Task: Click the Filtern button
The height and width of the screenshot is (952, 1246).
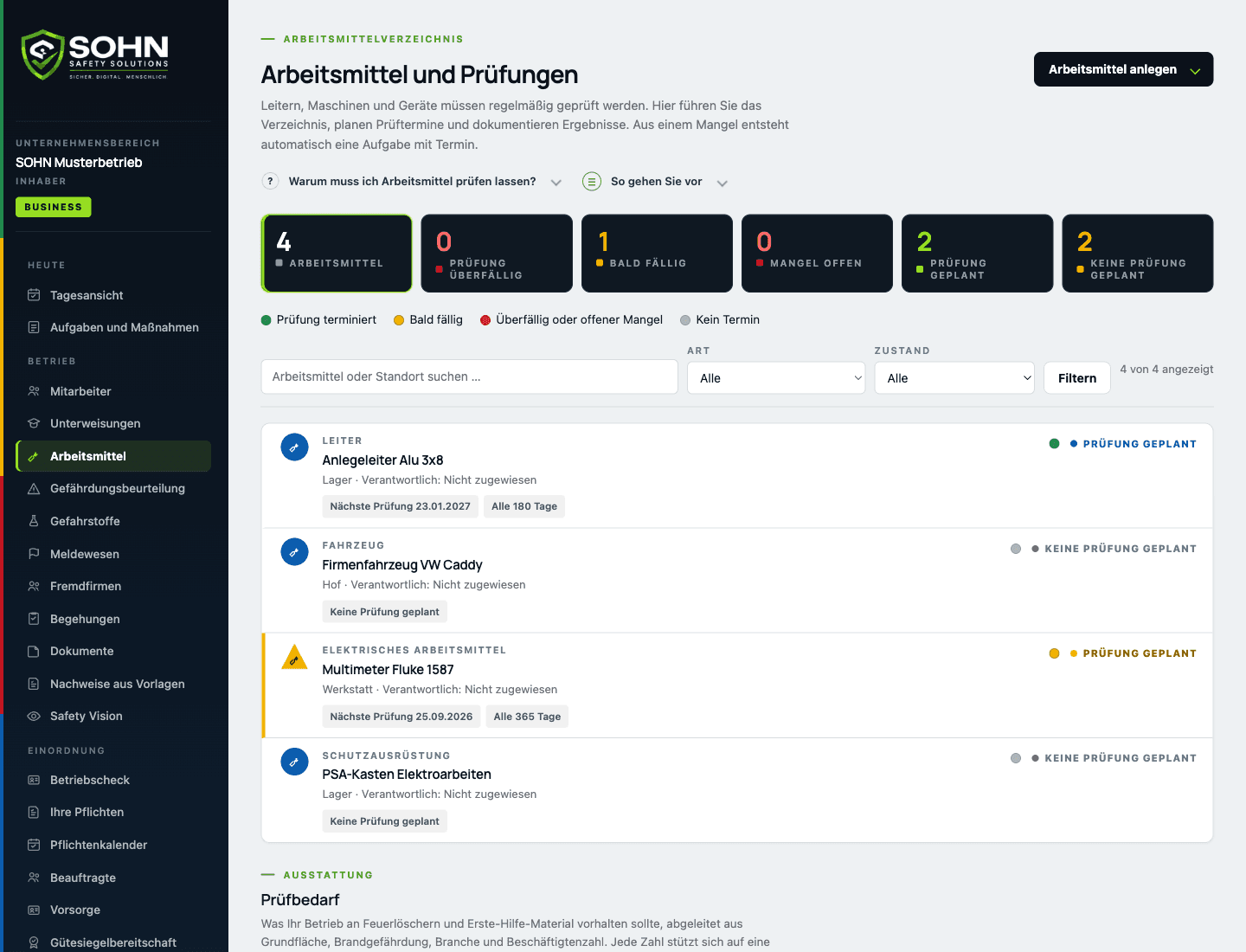Action: coord(1077,378)
